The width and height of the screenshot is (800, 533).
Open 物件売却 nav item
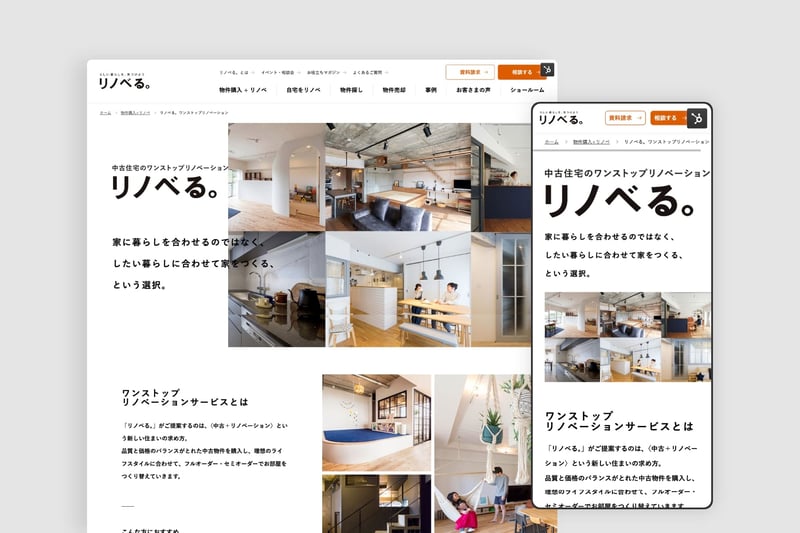(394, 90)
